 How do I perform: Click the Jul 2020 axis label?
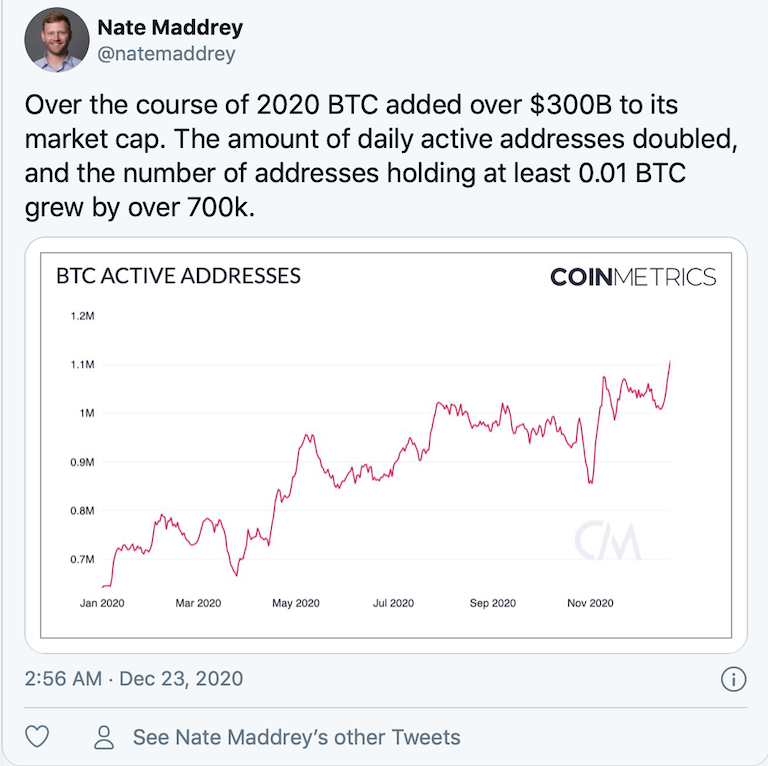[x=393, y=603]
